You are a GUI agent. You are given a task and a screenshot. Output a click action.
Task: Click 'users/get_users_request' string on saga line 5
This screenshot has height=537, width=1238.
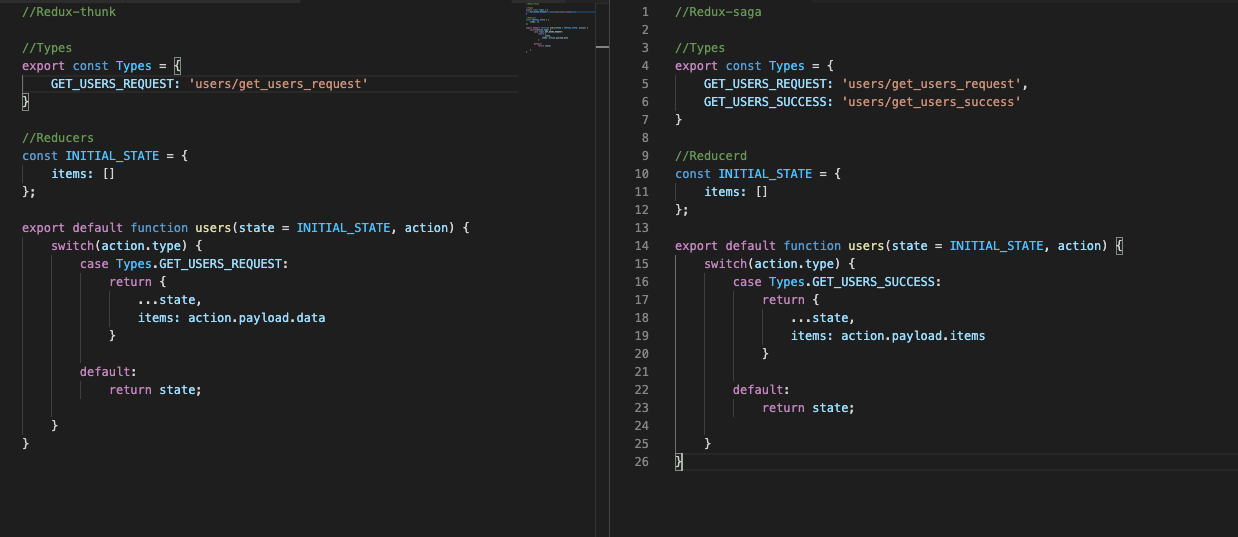coord(932,84)
